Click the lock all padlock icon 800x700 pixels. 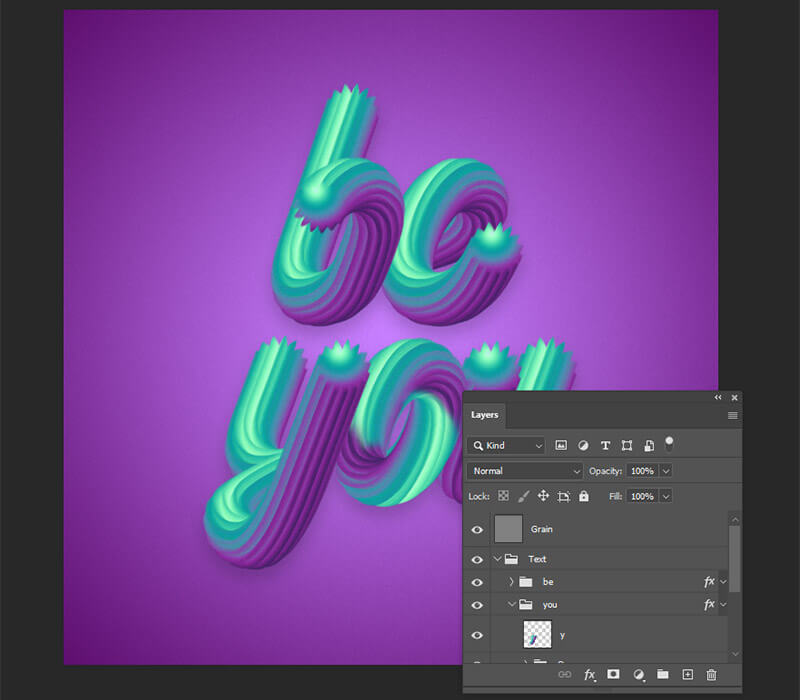(584, 496)
